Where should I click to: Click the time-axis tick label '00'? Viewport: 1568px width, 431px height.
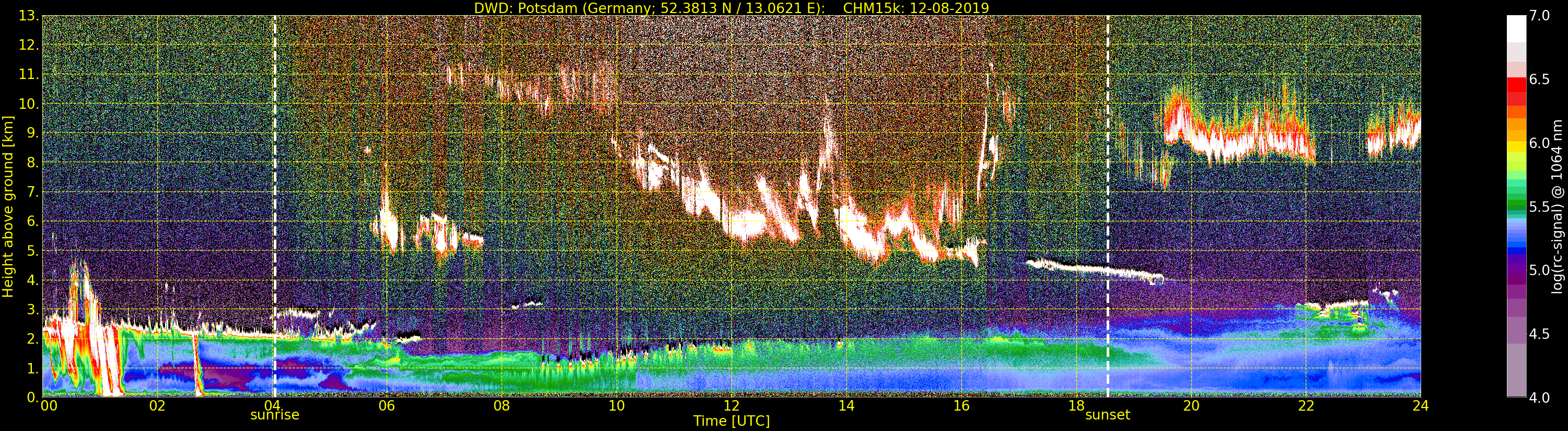(x=49, y=405)
